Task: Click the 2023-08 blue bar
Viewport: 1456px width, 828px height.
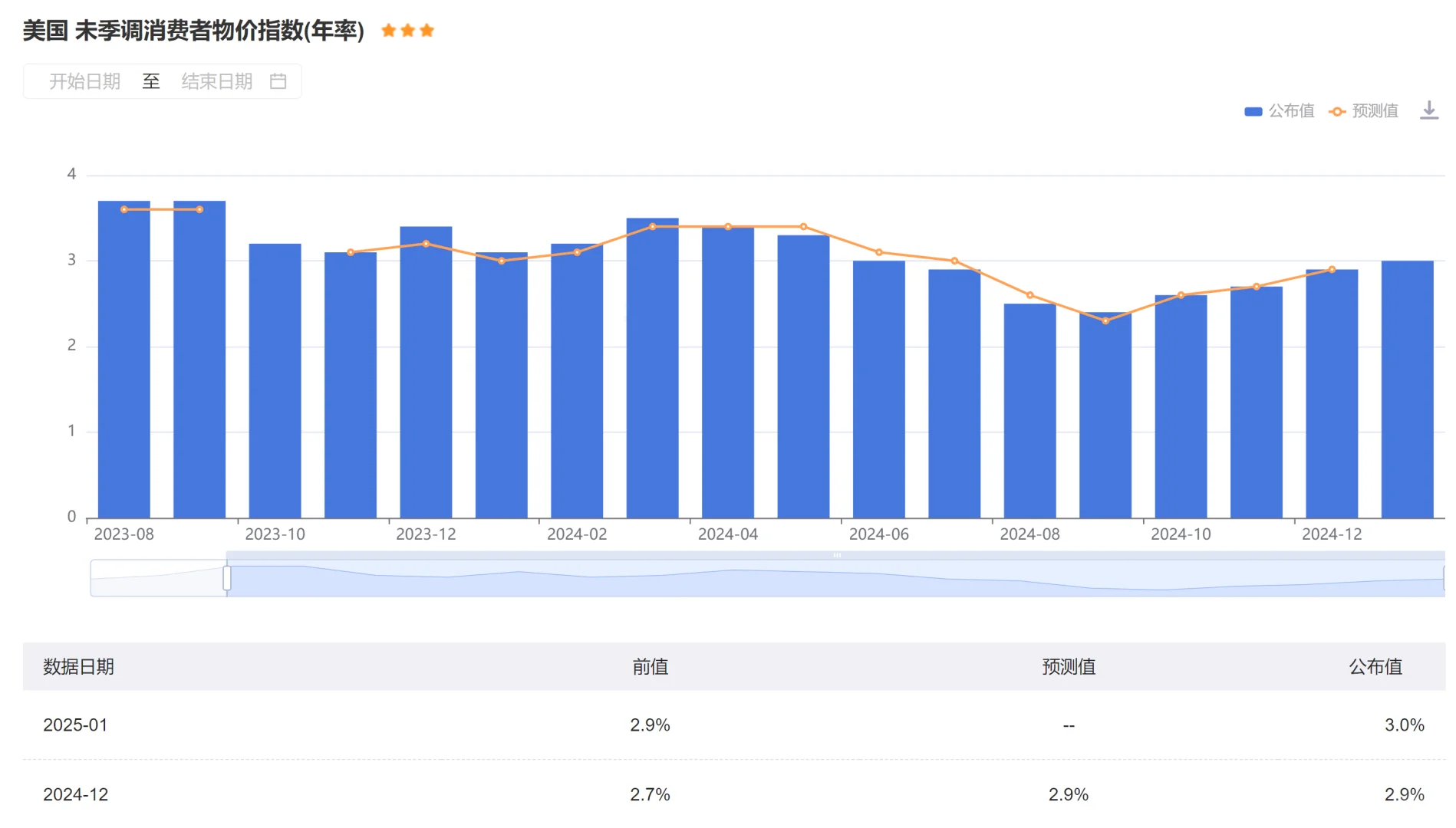Action: (124, 360)
